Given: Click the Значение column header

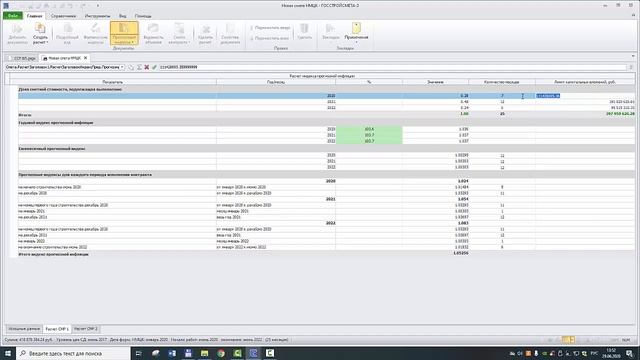Looking at the screenshot, I should point(436,82).
